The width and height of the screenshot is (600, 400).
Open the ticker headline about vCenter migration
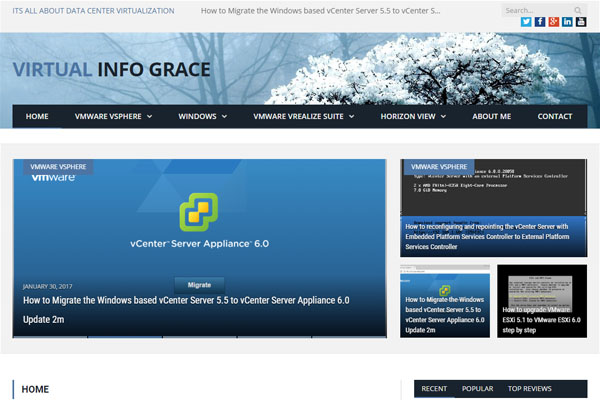coord(320,11)
